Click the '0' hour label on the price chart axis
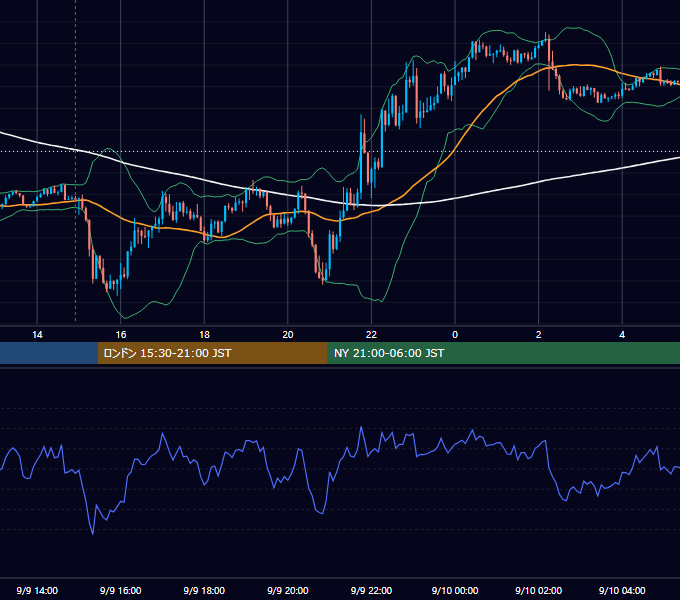Screen dimensions: 680x600 [x=455, y=335]
